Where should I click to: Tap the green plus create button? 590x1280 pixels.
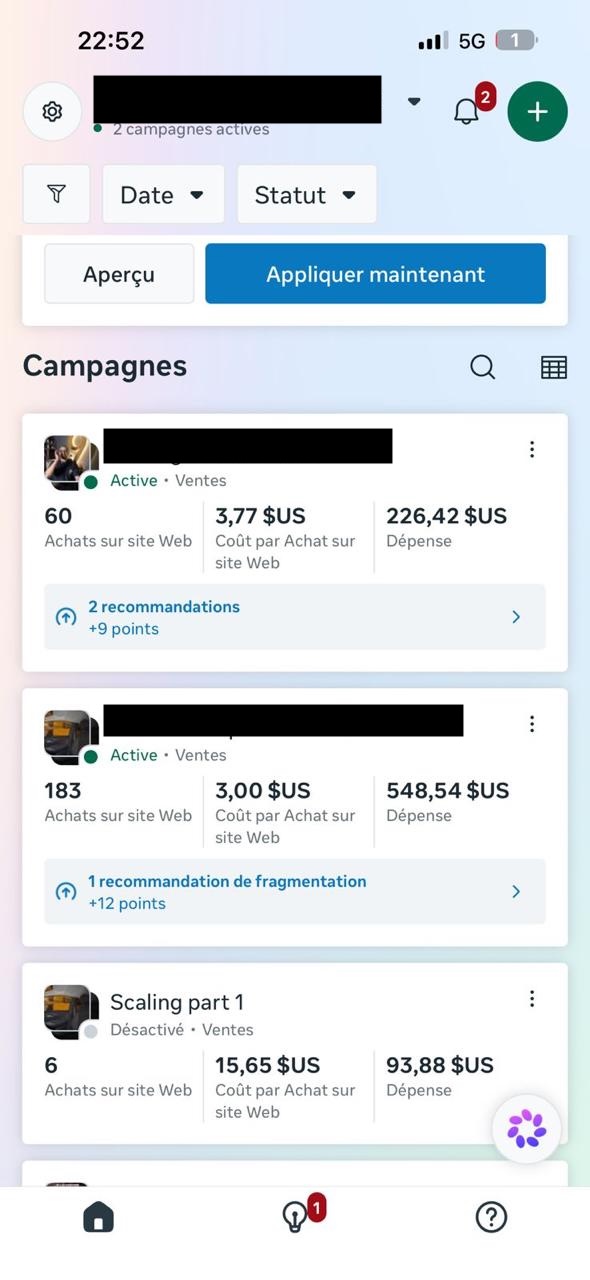[538, 111]
